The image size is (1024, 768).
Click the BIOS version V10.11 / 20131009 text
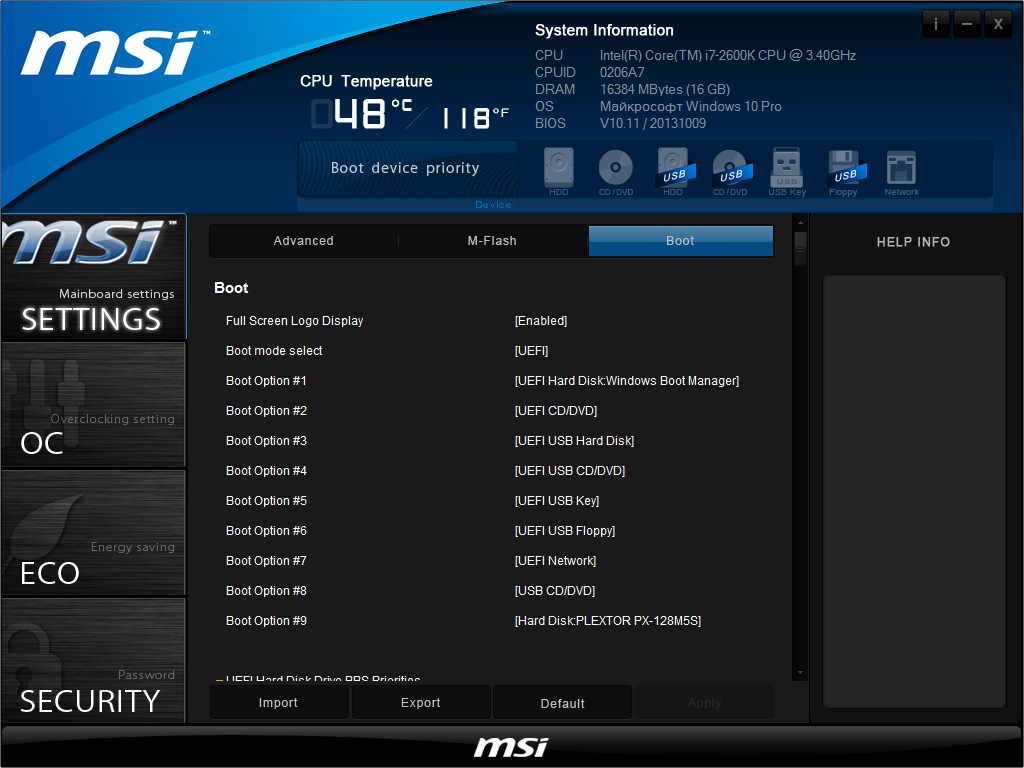pyautogui.click(x=653, y=123)
